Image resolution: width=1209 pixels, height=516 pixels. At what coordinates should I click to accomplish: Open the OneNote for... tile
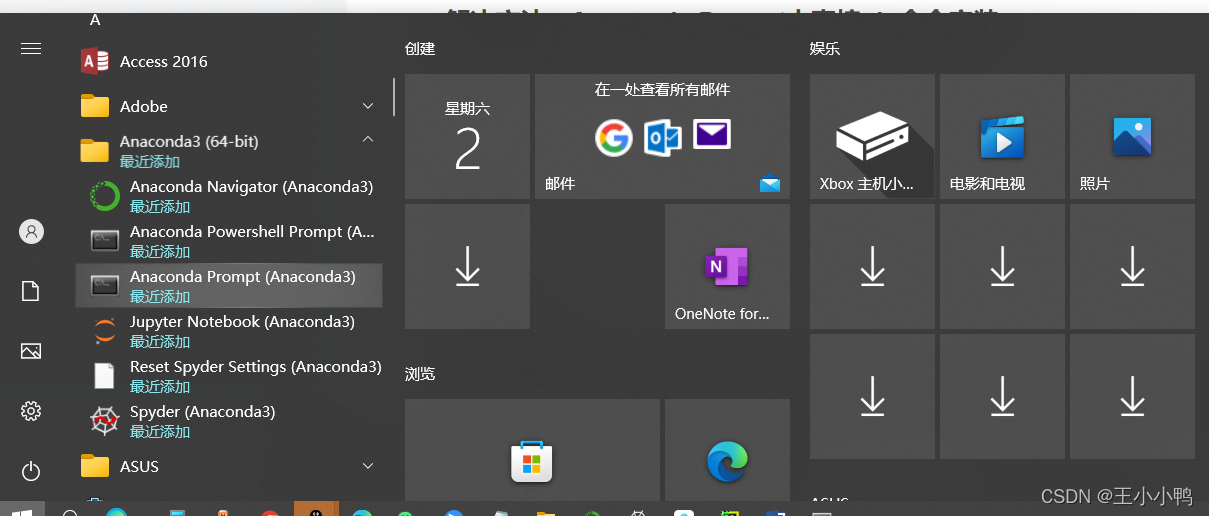click(x=727, y=266)
